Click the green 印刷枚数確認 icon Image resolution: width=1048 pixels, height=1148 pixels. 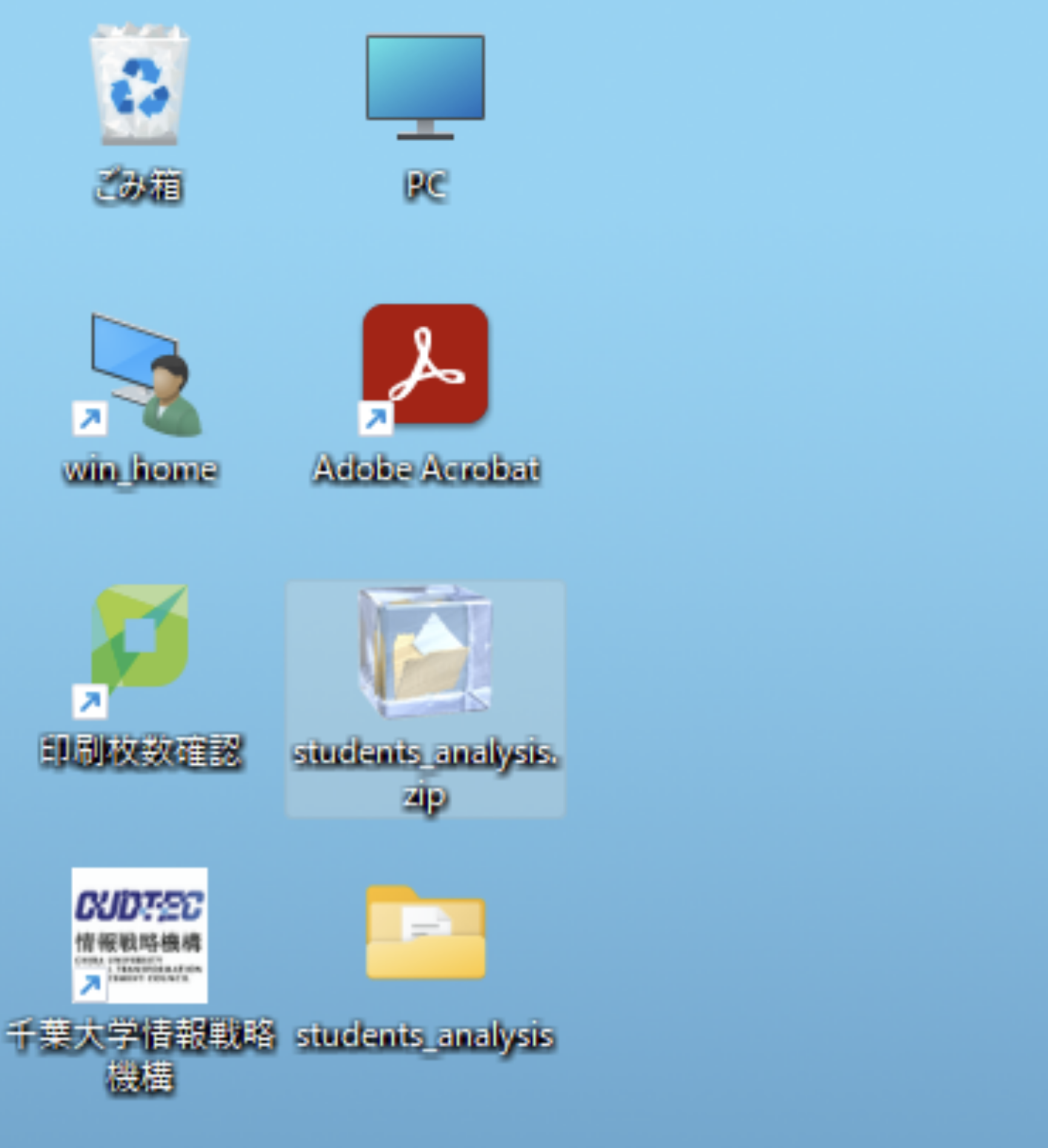click(x=140, y=636)
